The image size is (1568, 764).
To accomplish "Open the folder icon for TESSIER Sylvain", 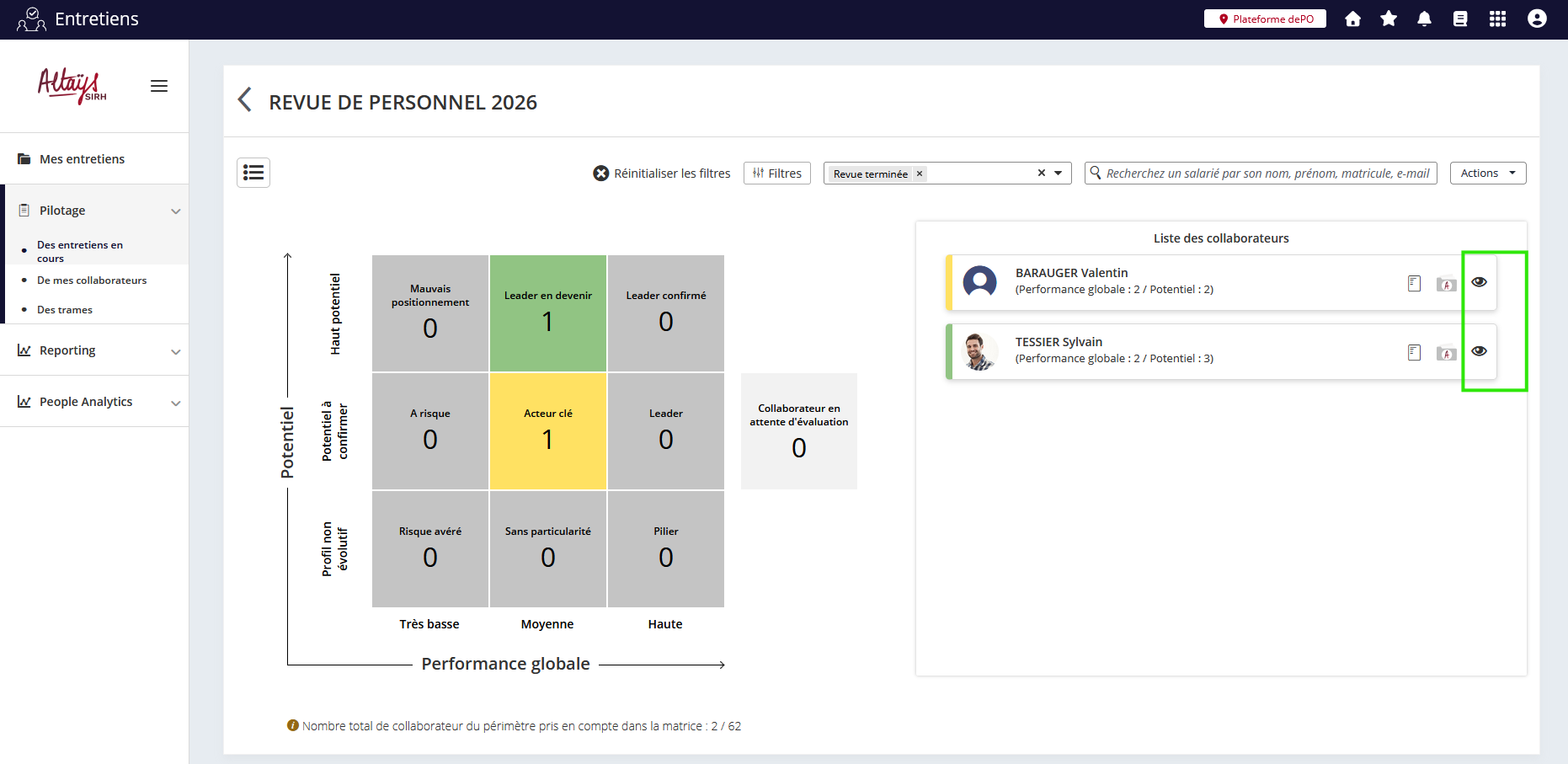I will 1446,353.
